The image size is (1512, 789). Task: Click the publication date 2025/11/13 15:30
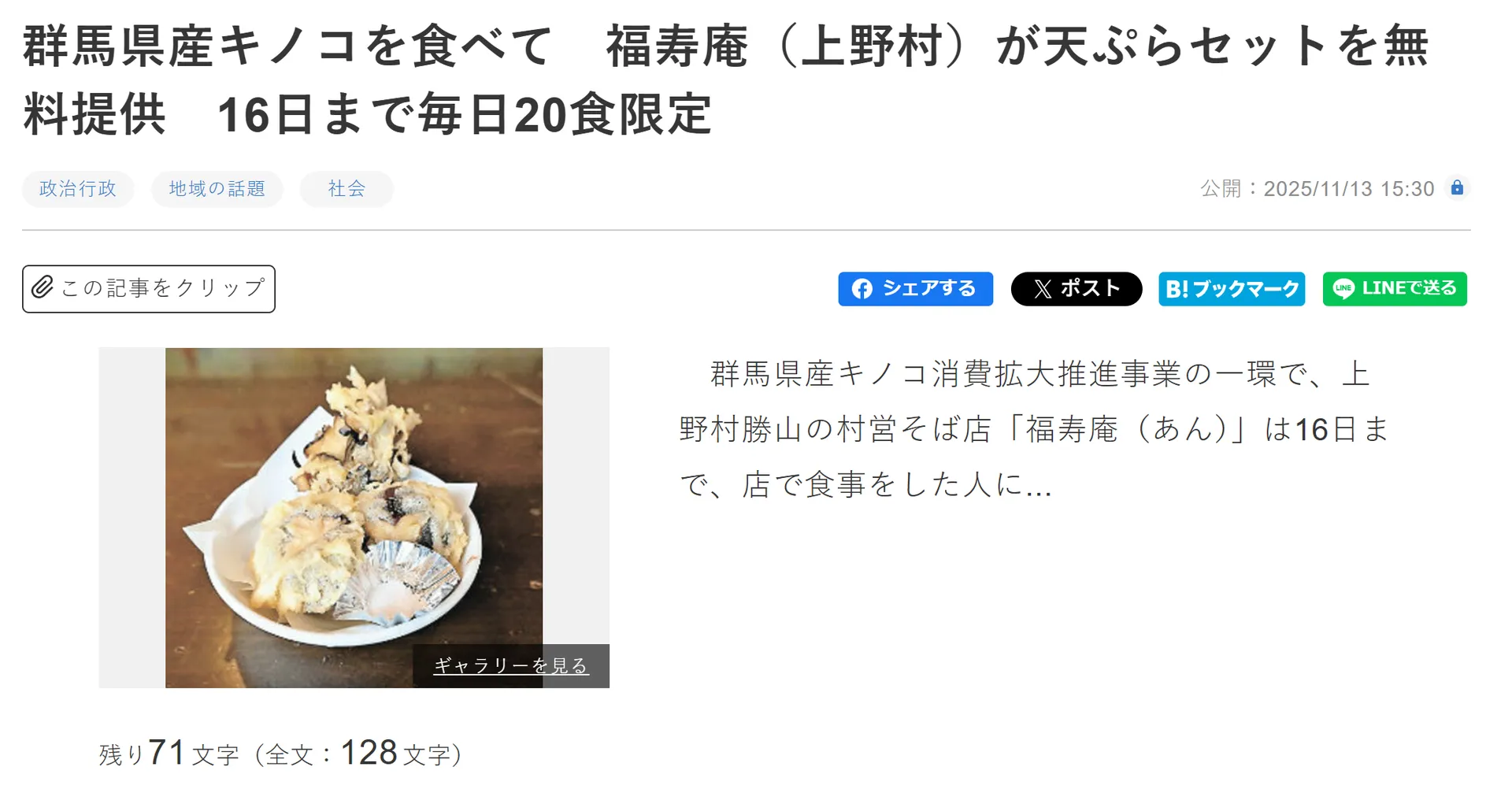click(1348, 189)
